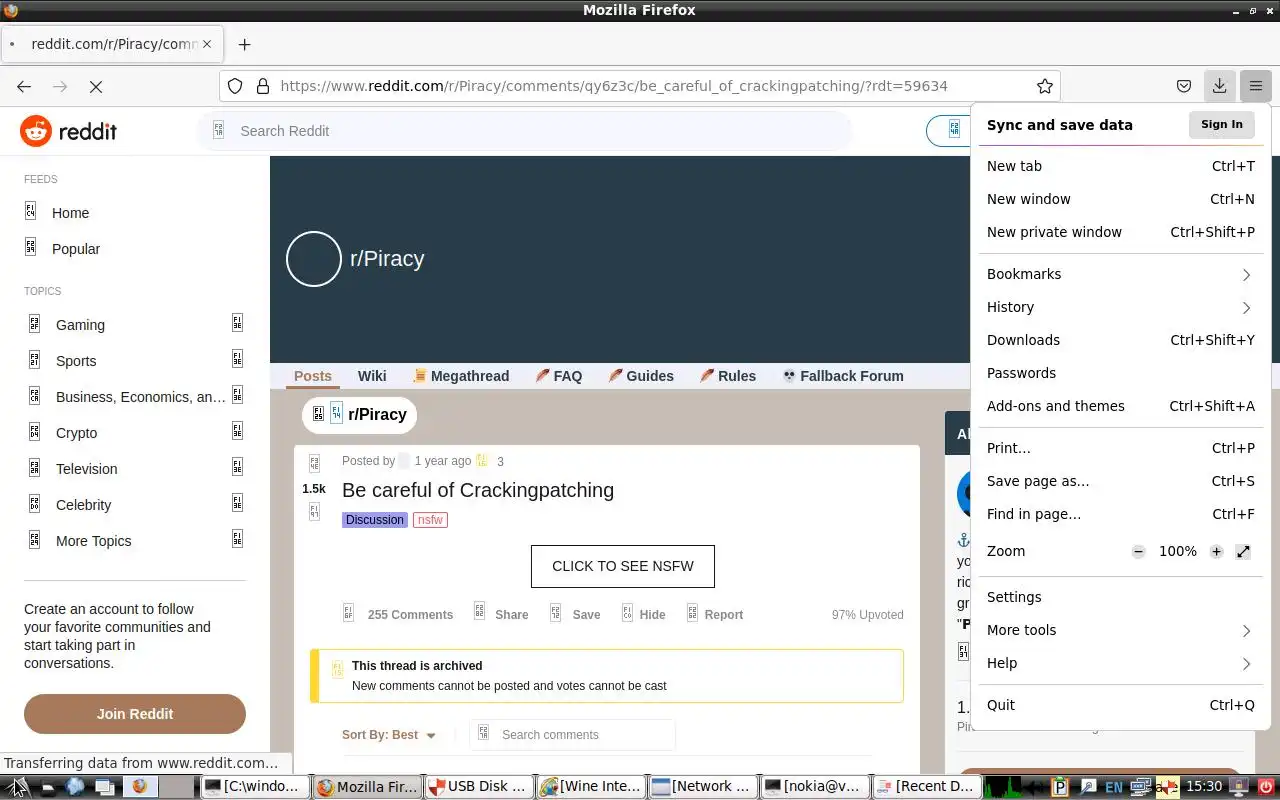Viewport: 1280px width, 800px height.
Task: Open the Fallback Forum tab
Action: click(x=843, y=376)
